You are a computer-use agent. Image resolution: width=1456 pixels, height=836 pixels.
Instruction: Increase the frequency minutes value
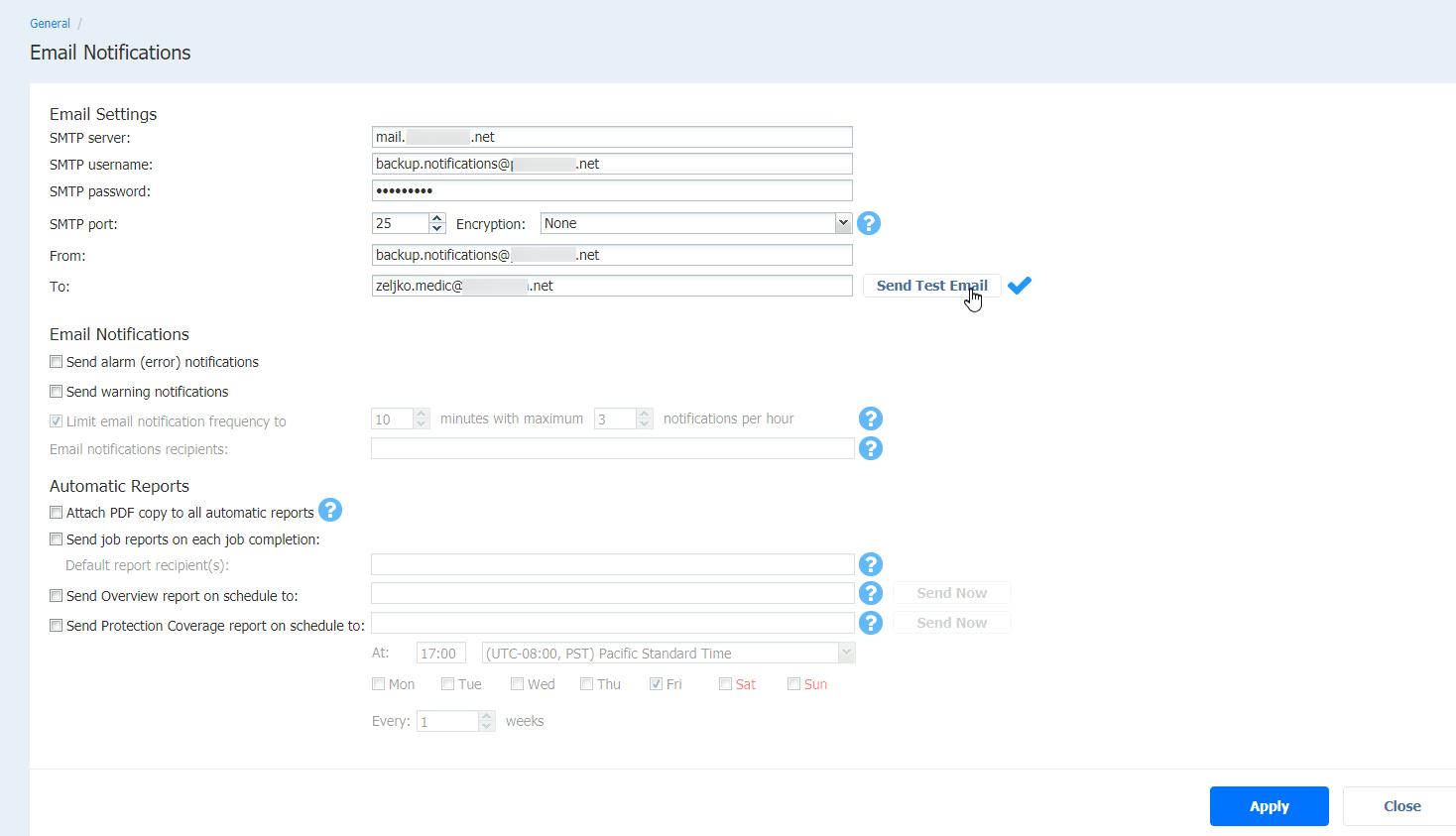click(x=422, y=414)
